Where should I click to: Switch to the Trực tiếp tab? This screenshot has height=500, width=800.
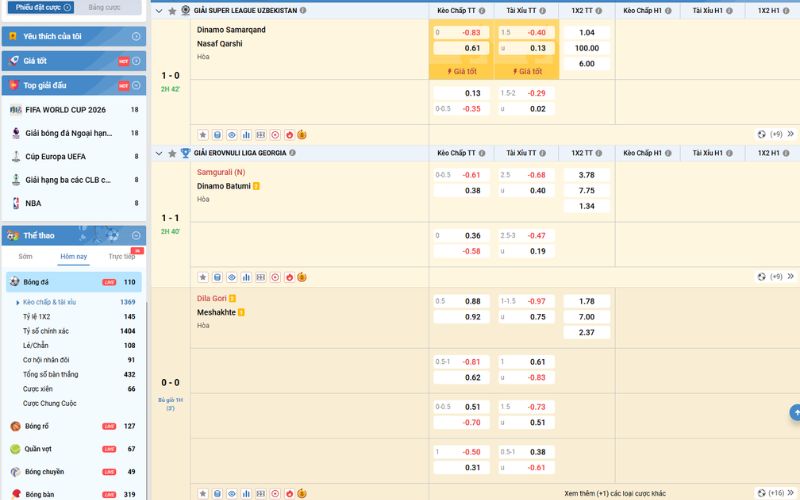(x=121, y=257)
